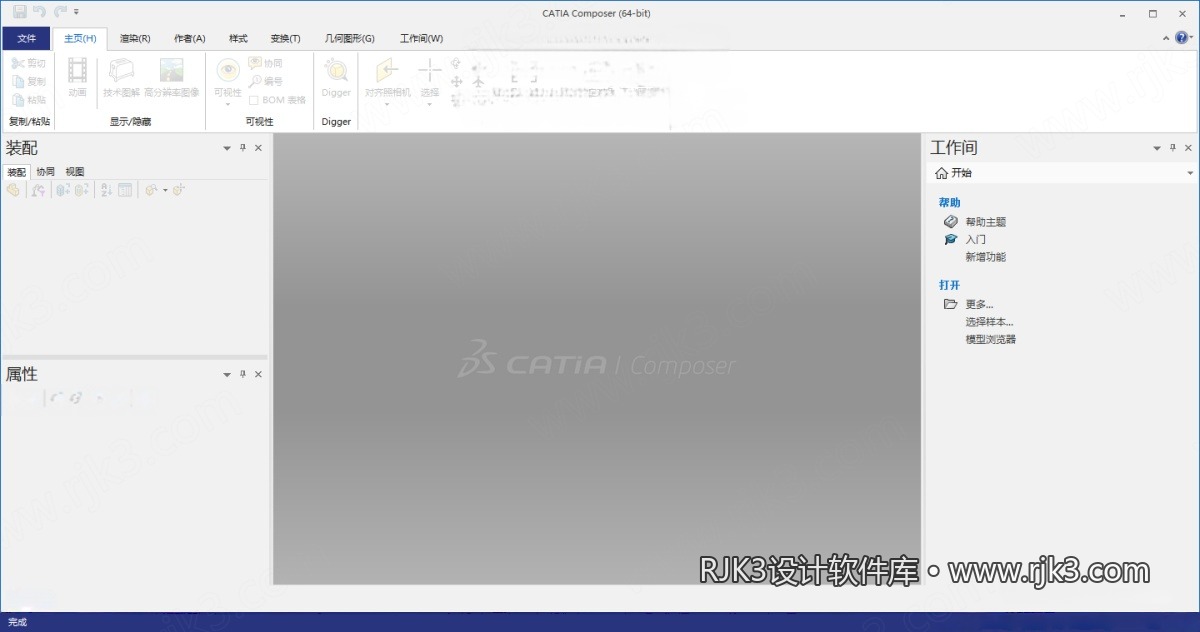Open quick access toolbar customize arrow

[77, 13]
